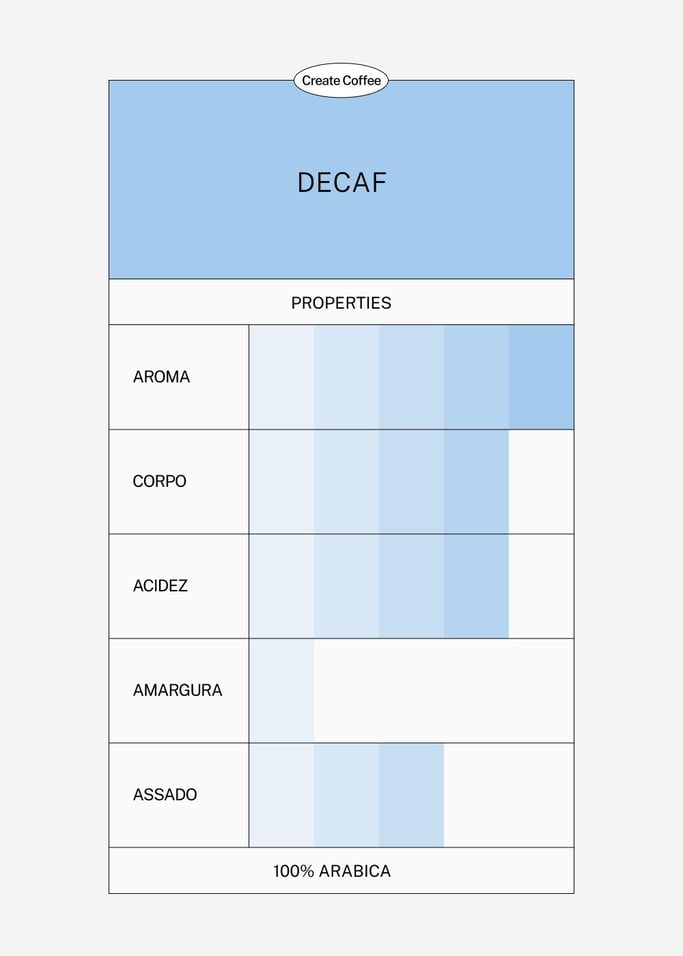Pick the fourth swatch in ACIDEZ row

tap(476, 586)
